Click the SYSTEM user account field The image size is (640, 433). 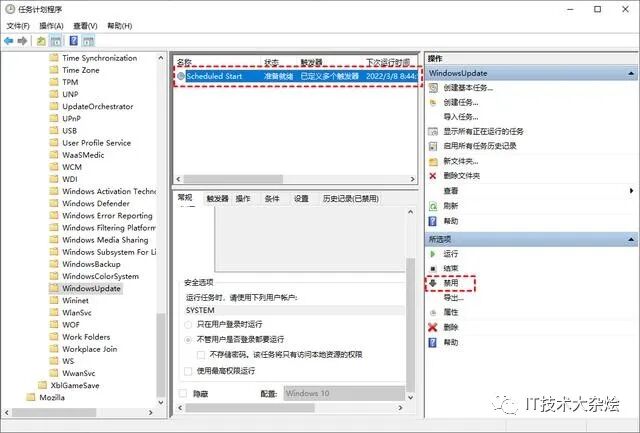pos(294,311)
